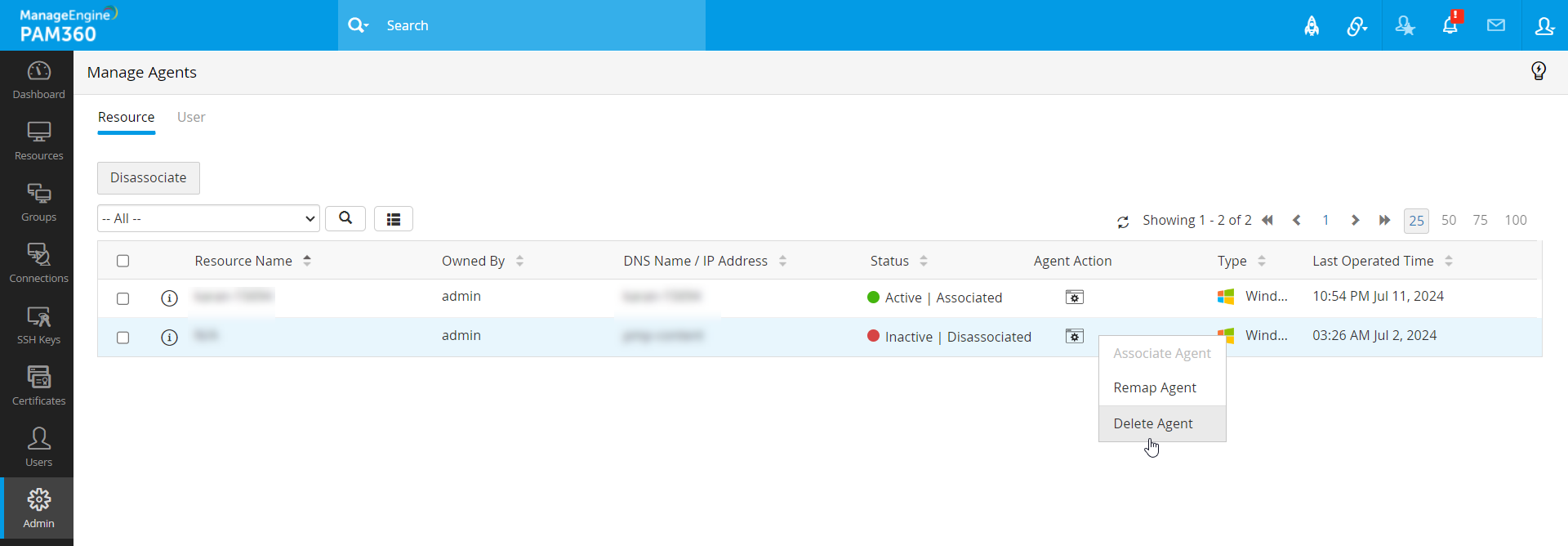Open Resources in the sidebar
Viewport: 1568px width, 546px height.
(38, 141)
